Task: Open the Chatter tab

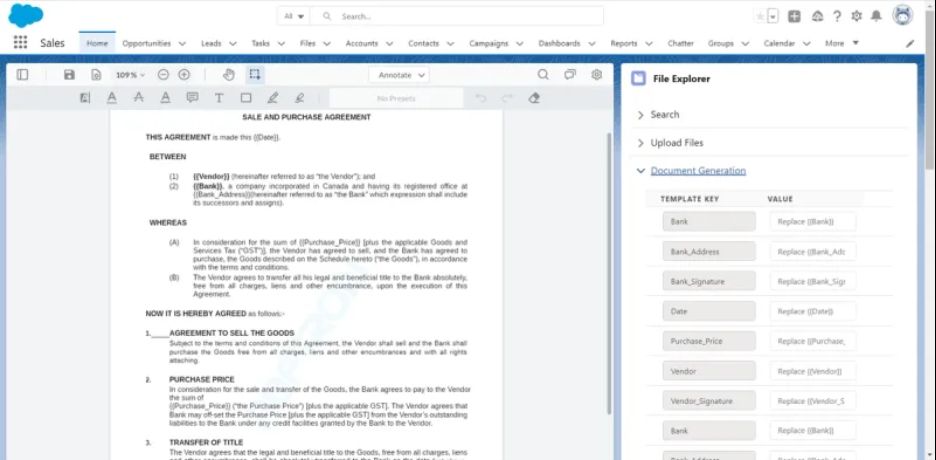Action: [x=681, y=44]
